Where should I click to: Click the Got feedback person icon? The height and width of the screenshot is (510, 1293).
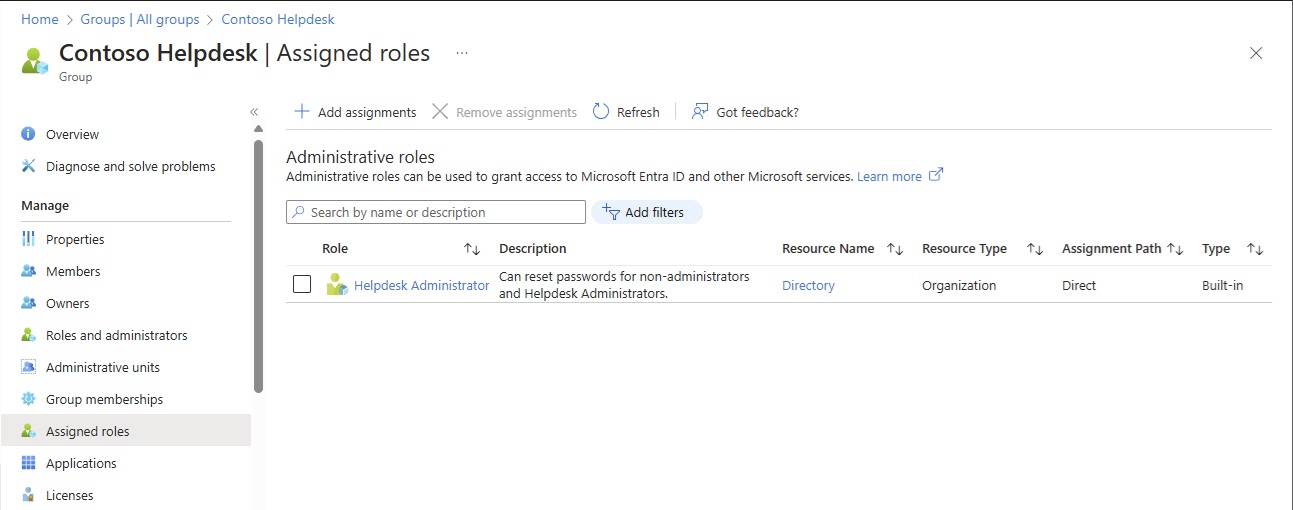pyautogui.click(x=700, y=112)
